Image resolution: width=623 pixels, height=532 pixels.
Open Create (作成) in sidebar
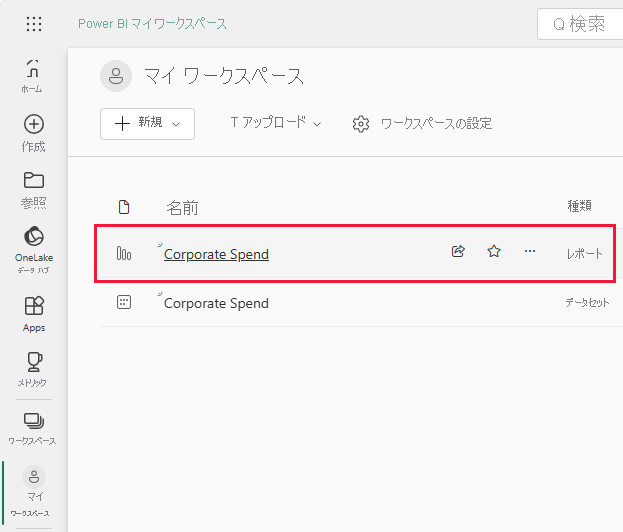point(34,133)
